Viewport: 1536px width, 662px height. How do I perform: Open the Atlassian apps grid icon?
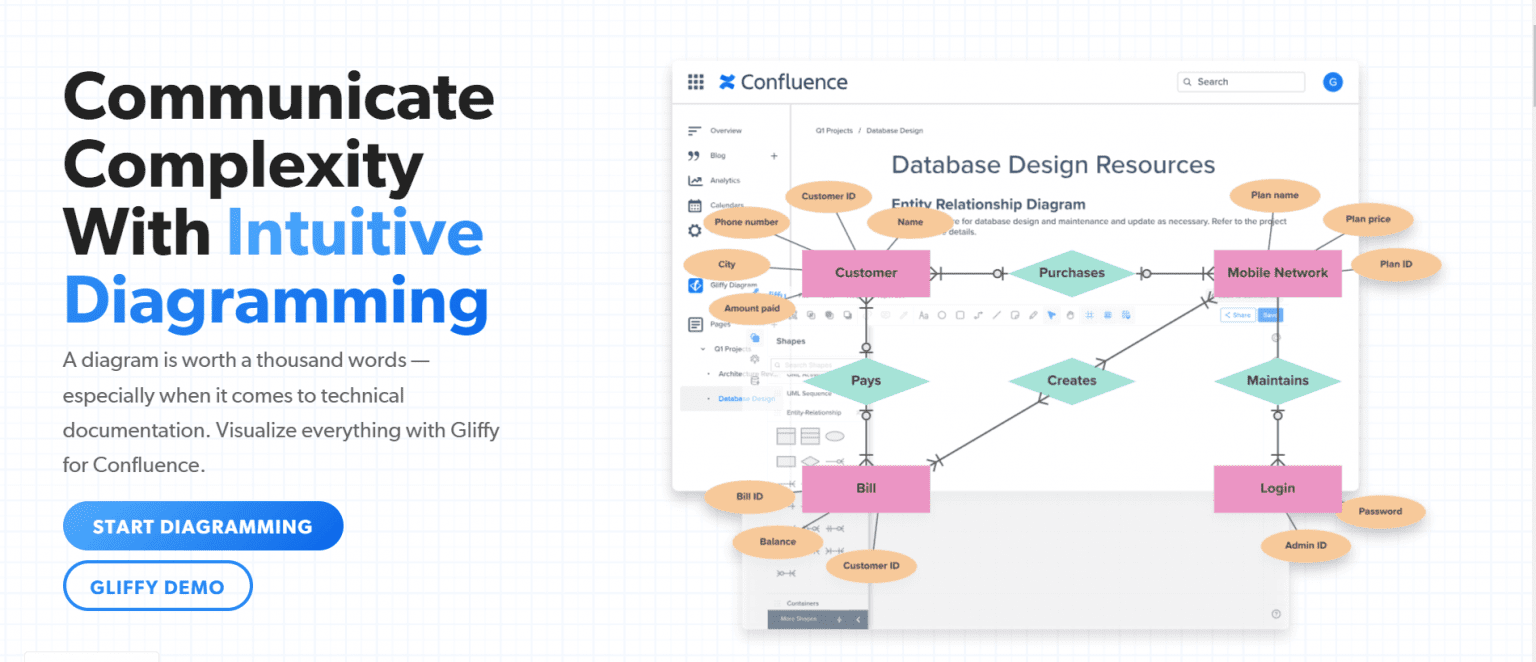click(x=697, y=81)
